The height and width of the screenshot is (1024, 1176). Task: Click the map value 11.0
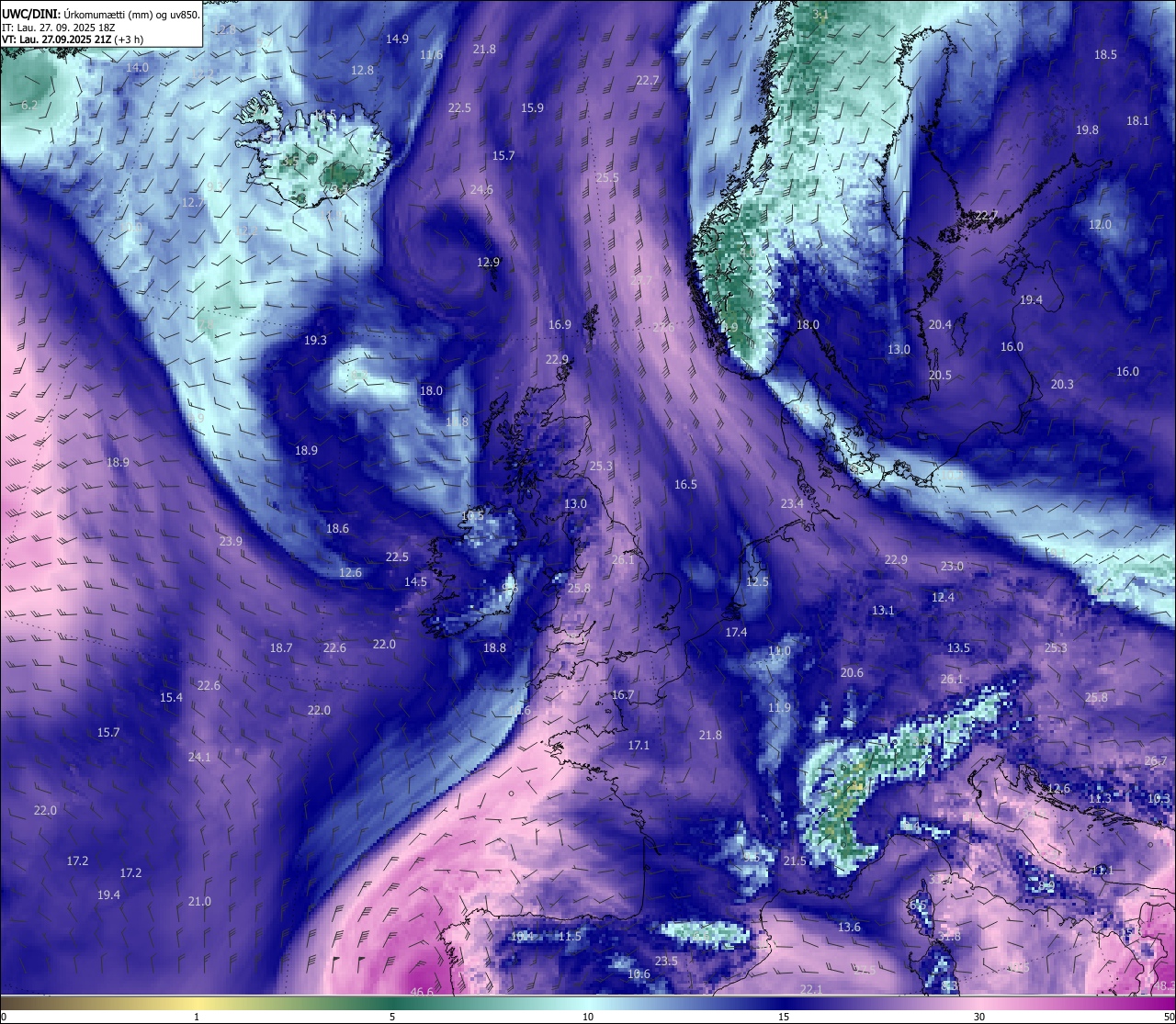[779, 650]
